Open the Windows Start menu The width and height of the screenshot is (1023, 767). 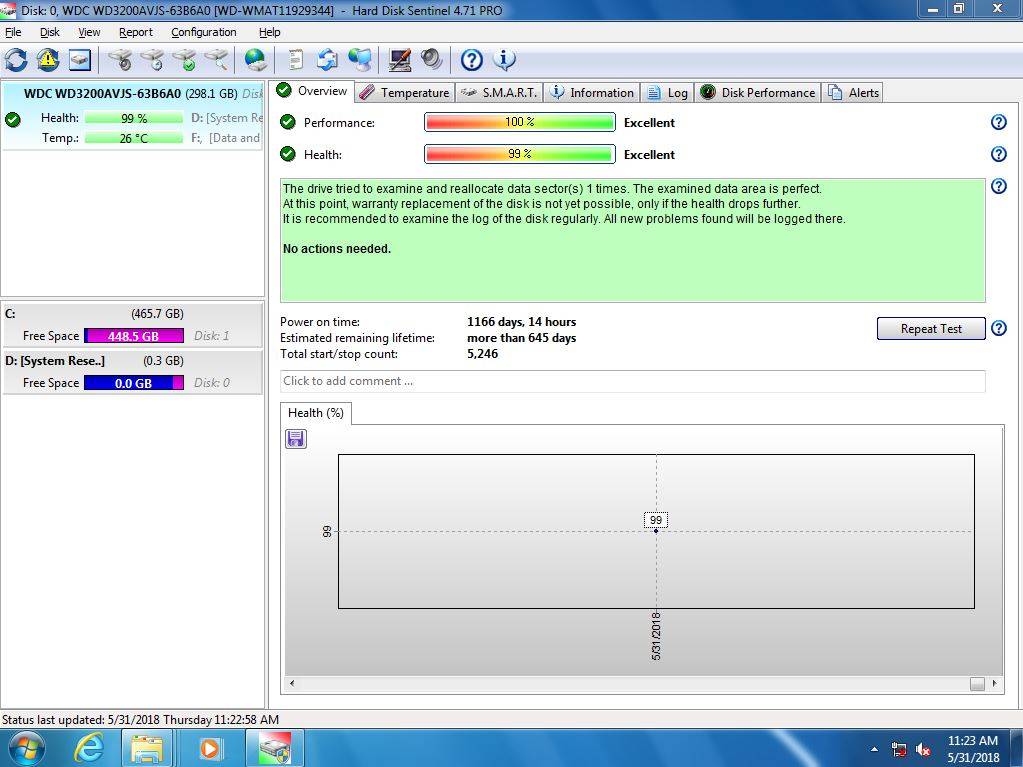point(26,748)
